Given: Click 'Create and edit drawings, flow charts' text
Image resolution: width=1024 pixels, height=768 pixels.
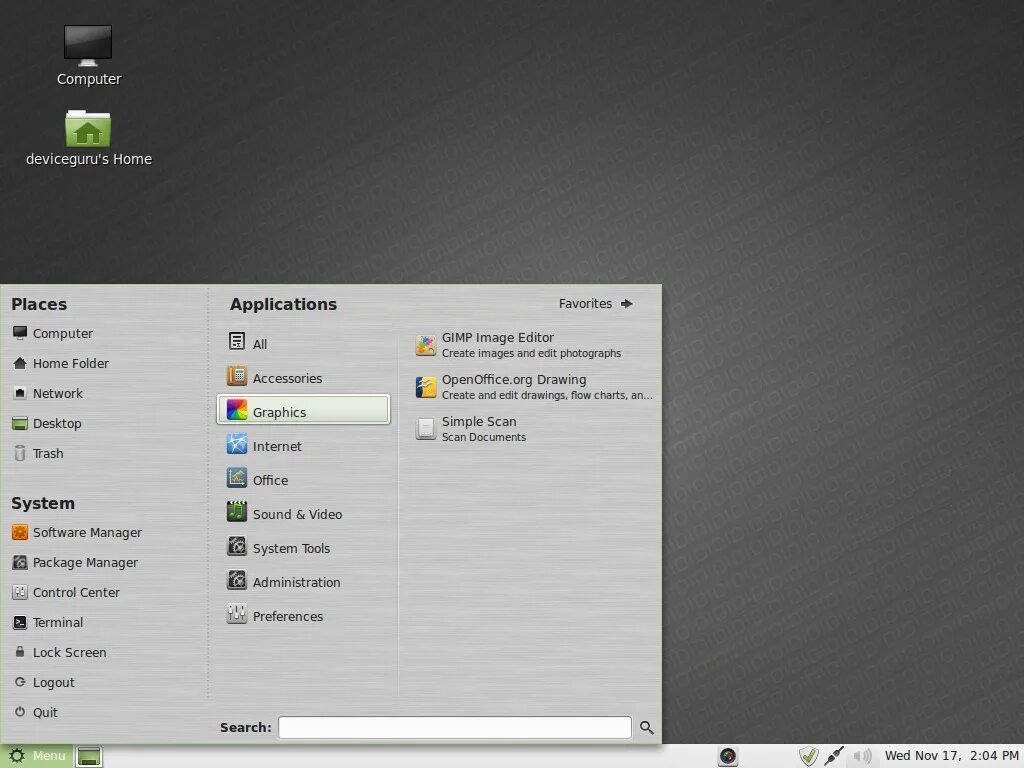Looking at the screenshot, I should click(x=547, y=395).
